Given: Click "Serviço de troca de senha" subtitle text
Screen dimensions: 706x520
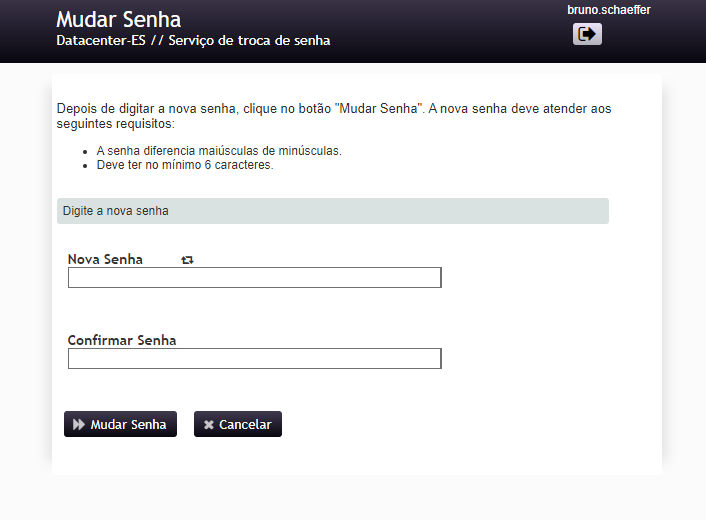Looking at the screenshot, I should pyautogui.click(x=249, y=41).
